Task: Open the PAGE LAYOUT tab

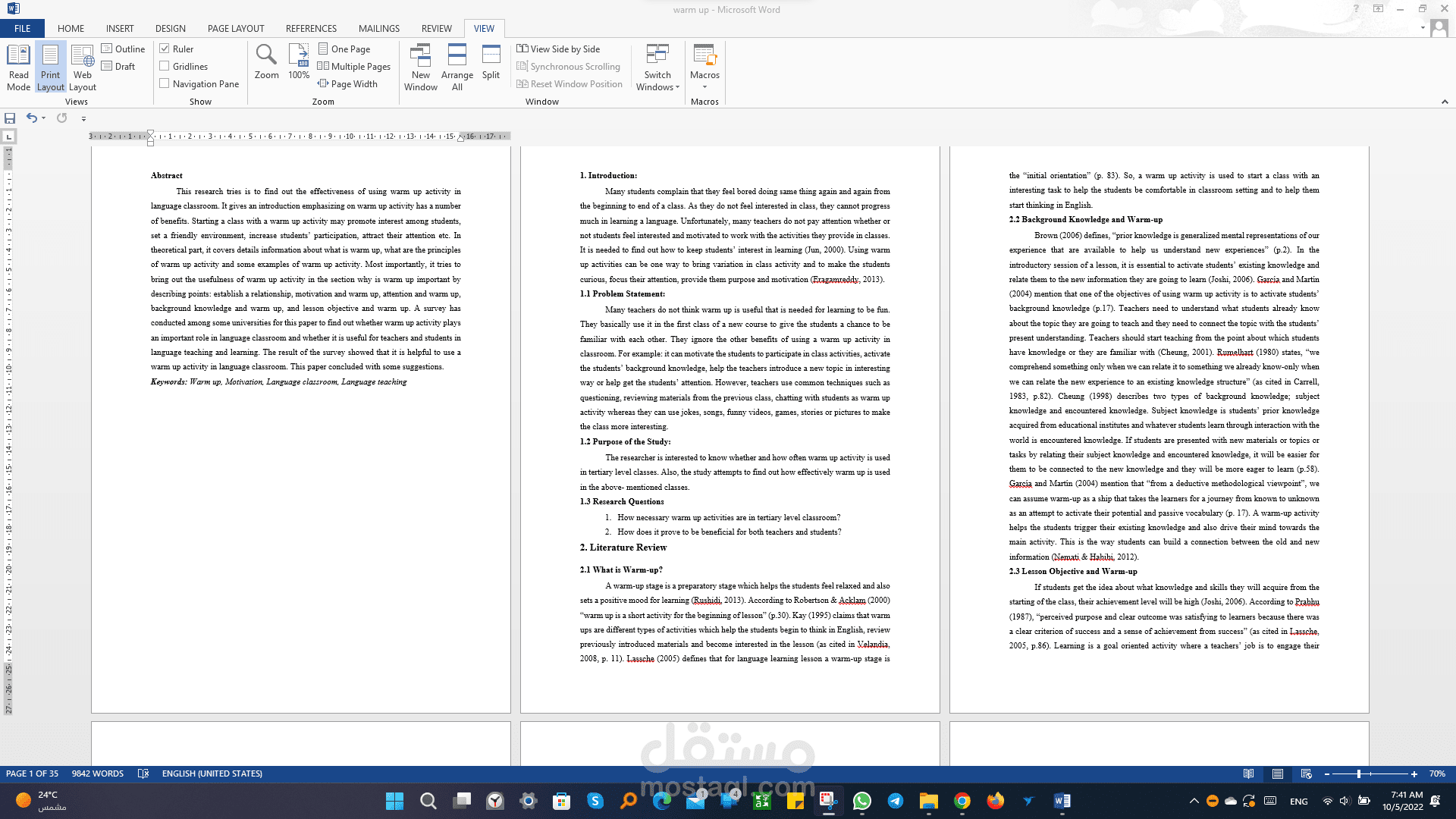Action: click(236, 28)
